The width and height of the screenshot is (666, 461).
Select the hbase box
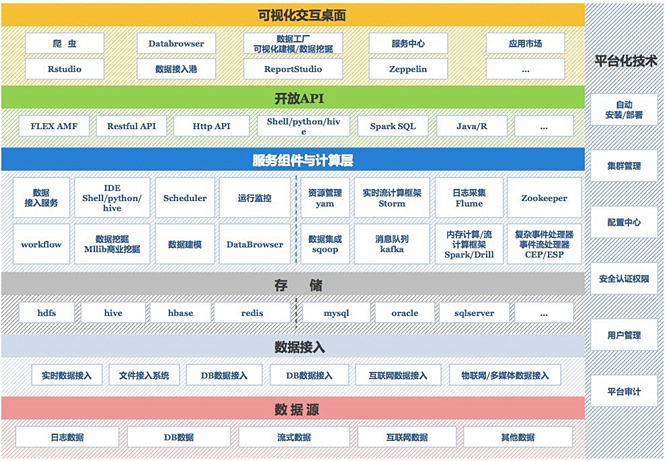click(180, 313)
